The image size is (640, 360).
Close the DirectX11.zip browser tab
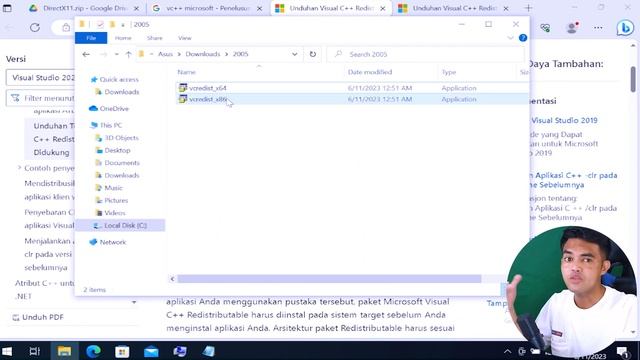click(x=136, y=8)
